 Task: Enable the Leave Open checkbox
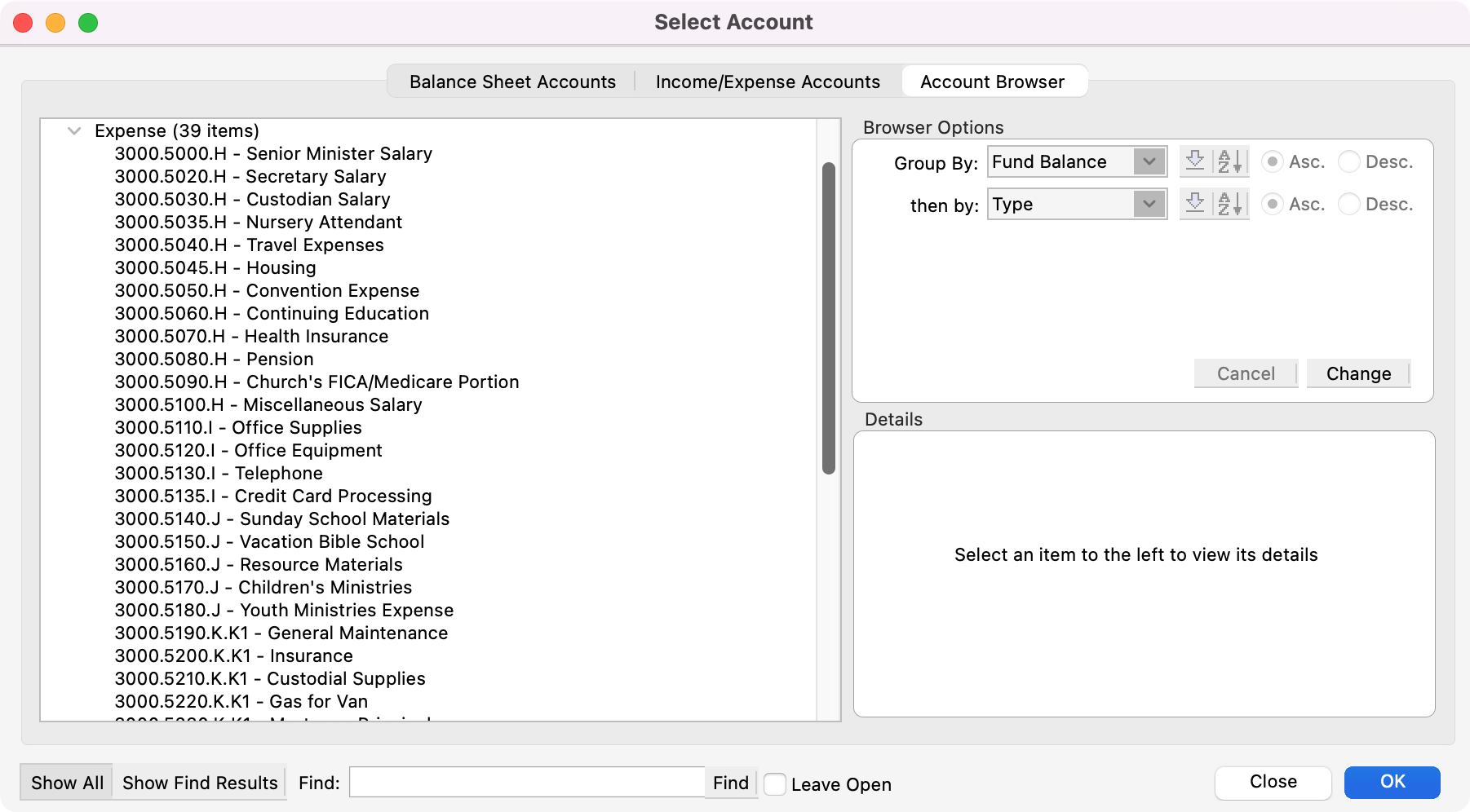coord(775,784)
